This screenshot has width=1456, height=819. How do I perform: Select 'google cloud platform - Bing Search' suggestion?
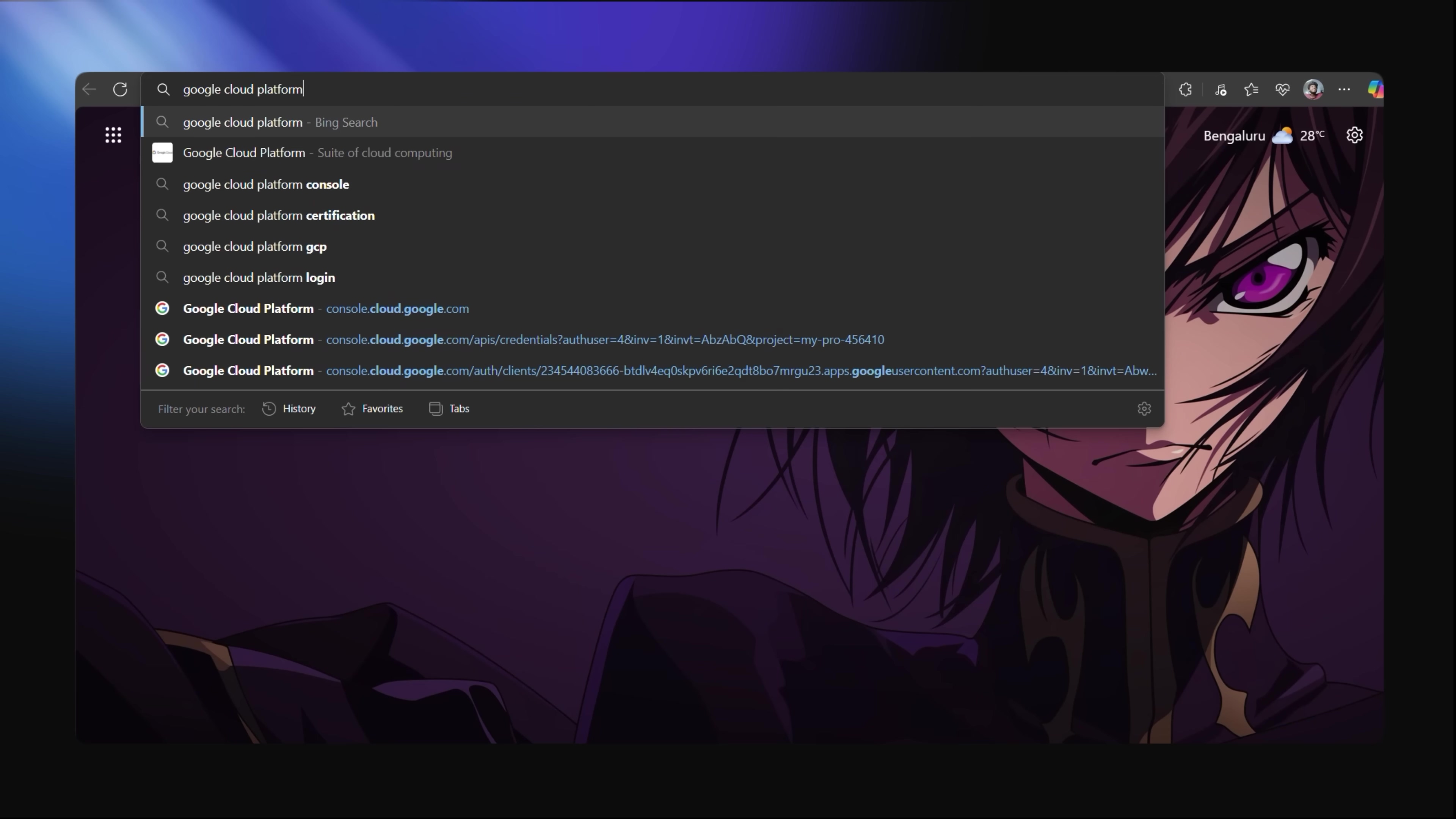(652, 122)
